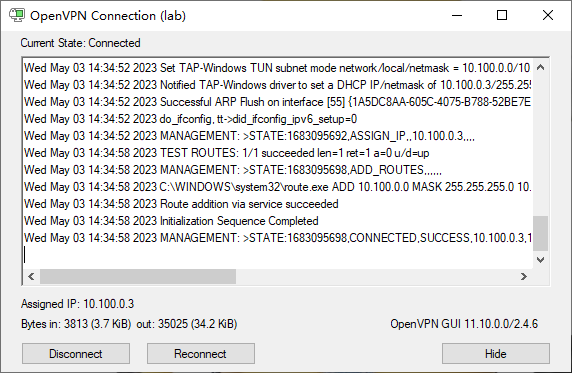This screenshot has height=373, width=572.
Task: Click the 'TEST ROUTES: 1/1 succeeded' log entry
Action: pos(227,153)
